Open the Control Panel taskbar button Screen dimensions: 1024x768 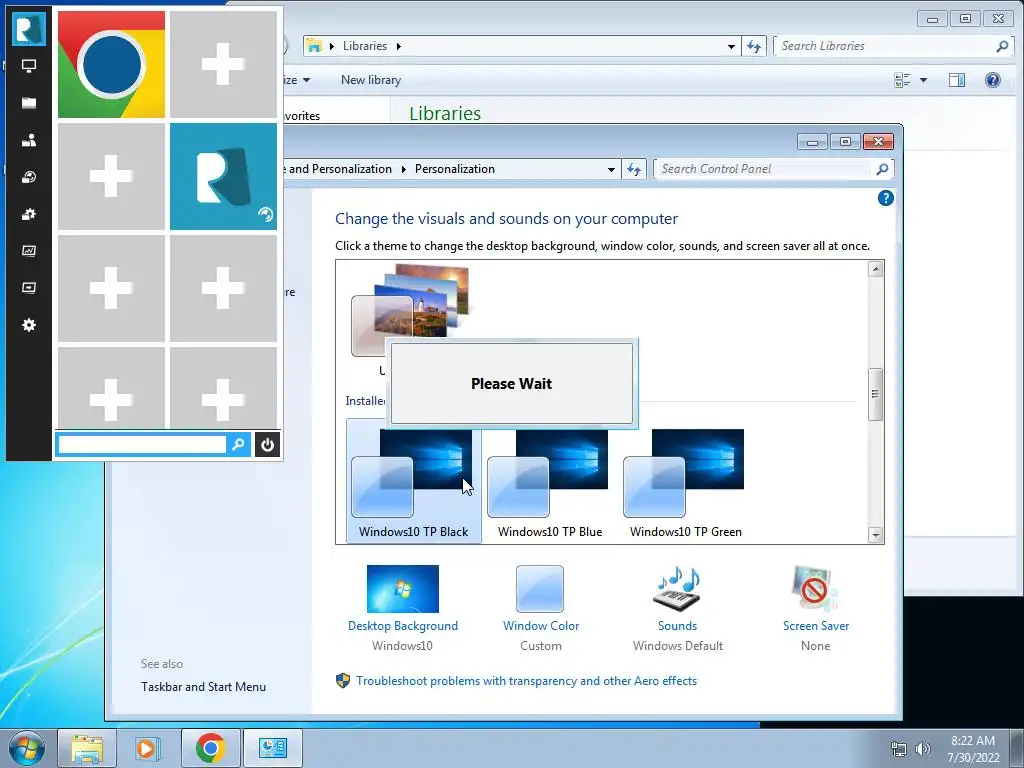click(273, 748)
